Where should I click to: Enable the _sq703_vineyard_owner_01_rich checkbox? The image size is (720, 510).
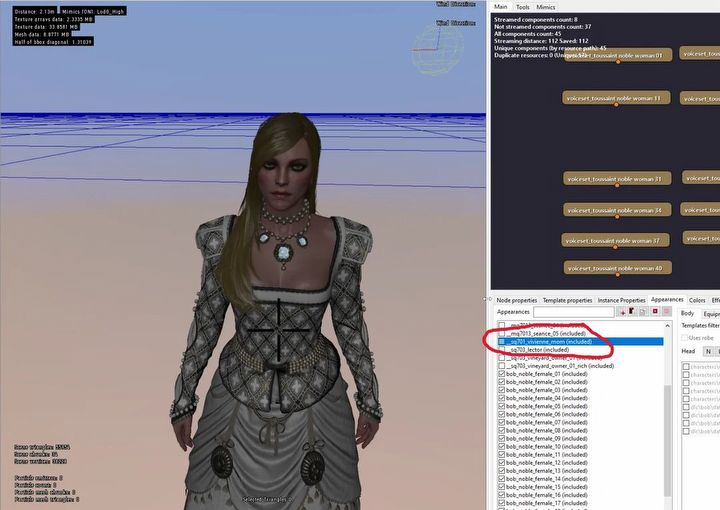pyautogui.click(x=502, y=366)
